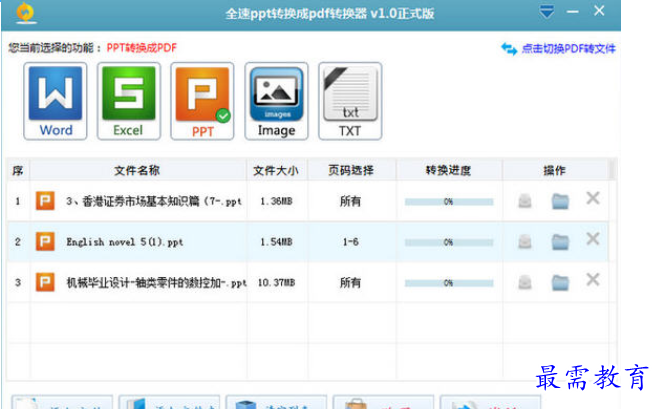The height and width of the screenshot is (409, 657).
Task: Click PPT file icon in row 1
Action: click(45, 201)
